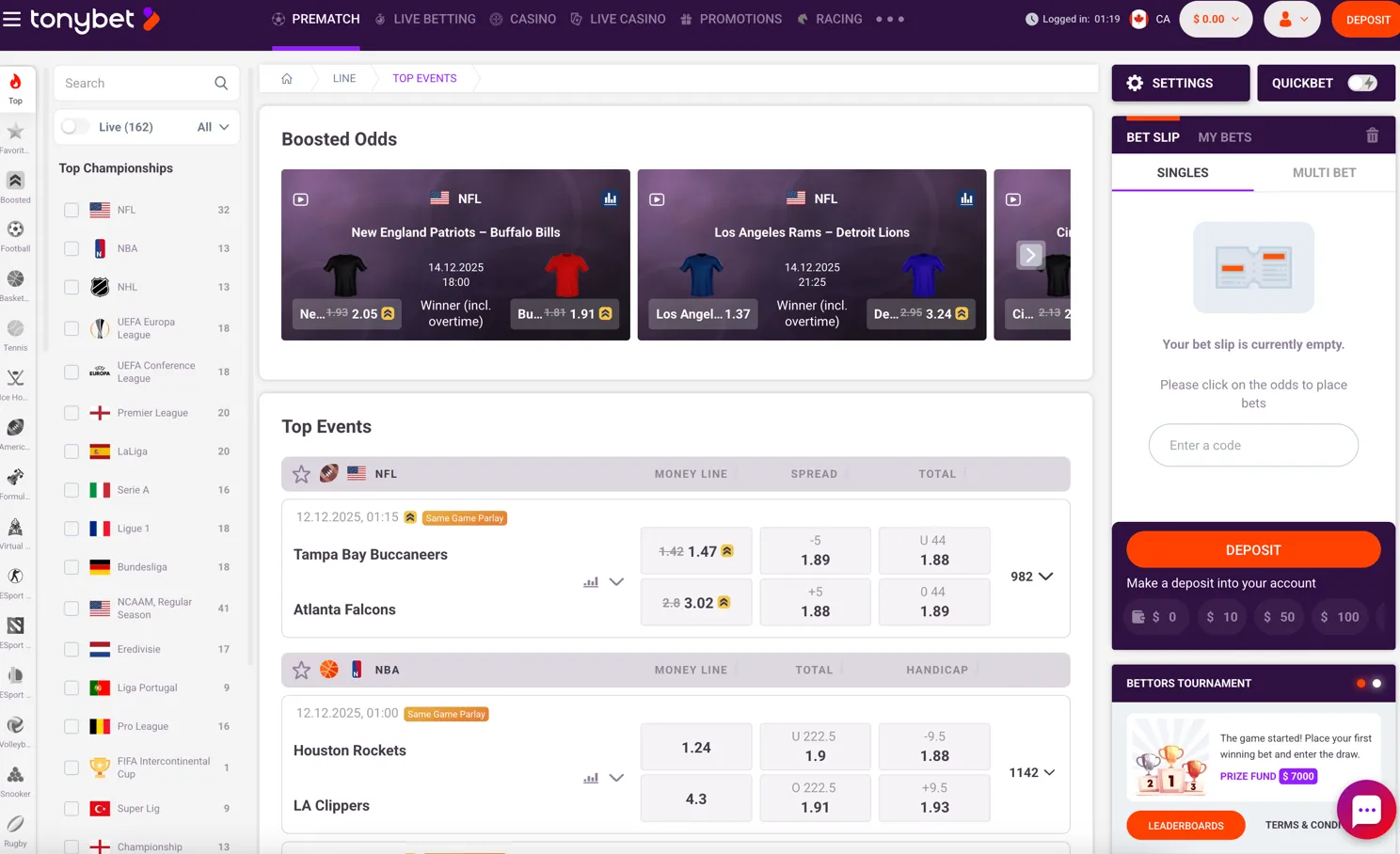The width and height of the screenshot is (1400, 854).
Task: Select the Football icon in the left sidebar
Action: [x=15, y=230]
